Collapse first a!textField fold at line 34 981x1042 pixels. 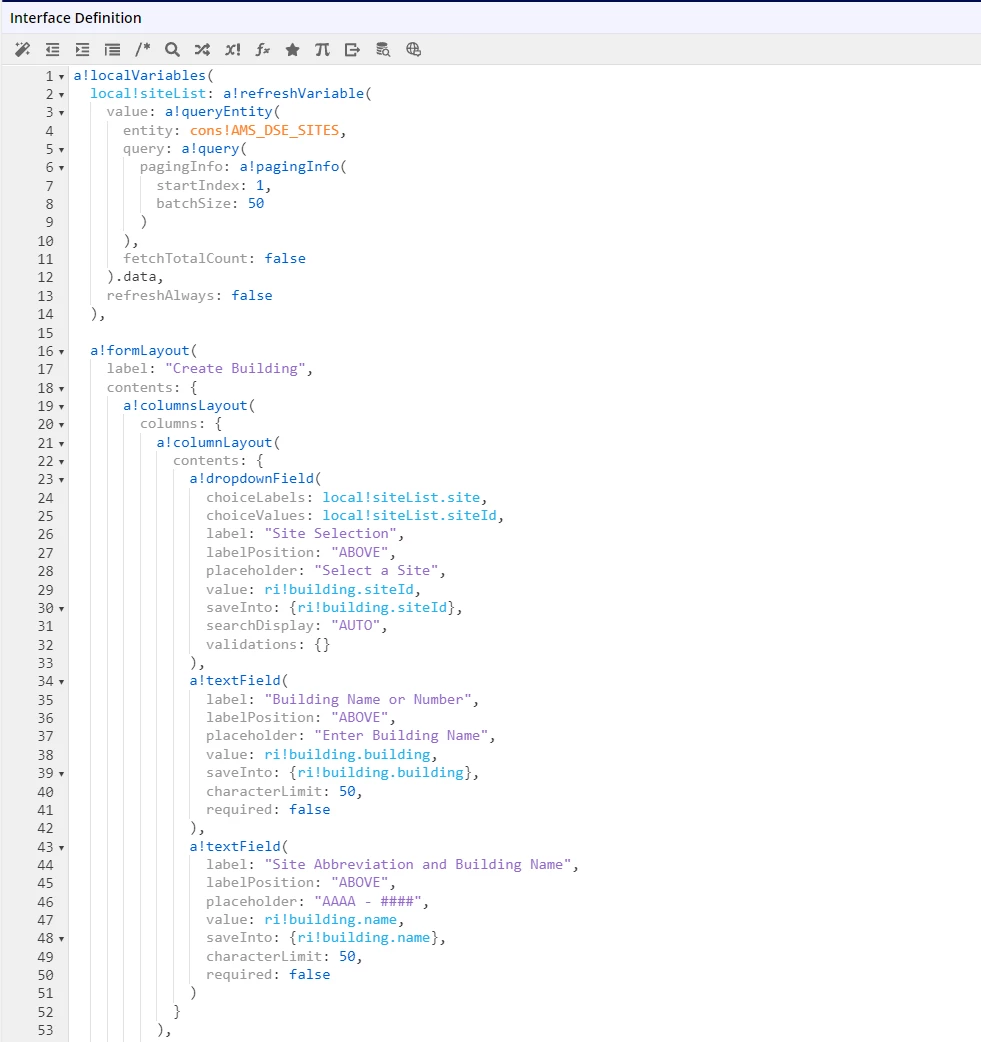61,682
